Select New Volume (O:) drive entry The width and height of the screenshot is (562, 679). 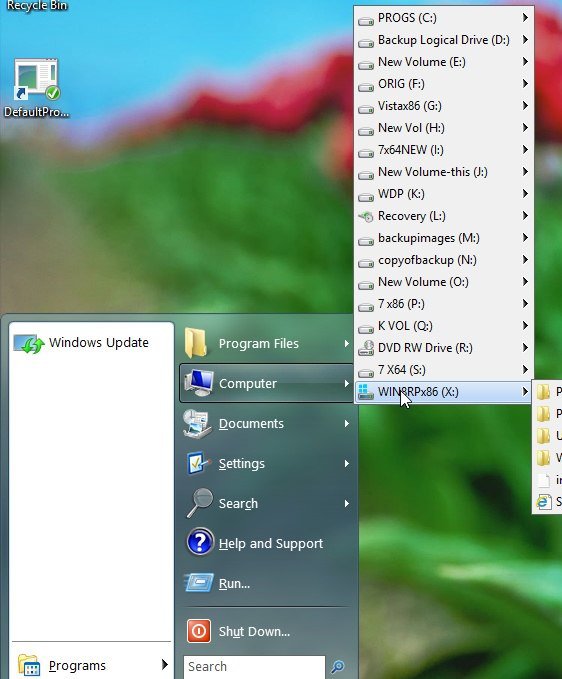pyautogui.click(x=444, y=282)
